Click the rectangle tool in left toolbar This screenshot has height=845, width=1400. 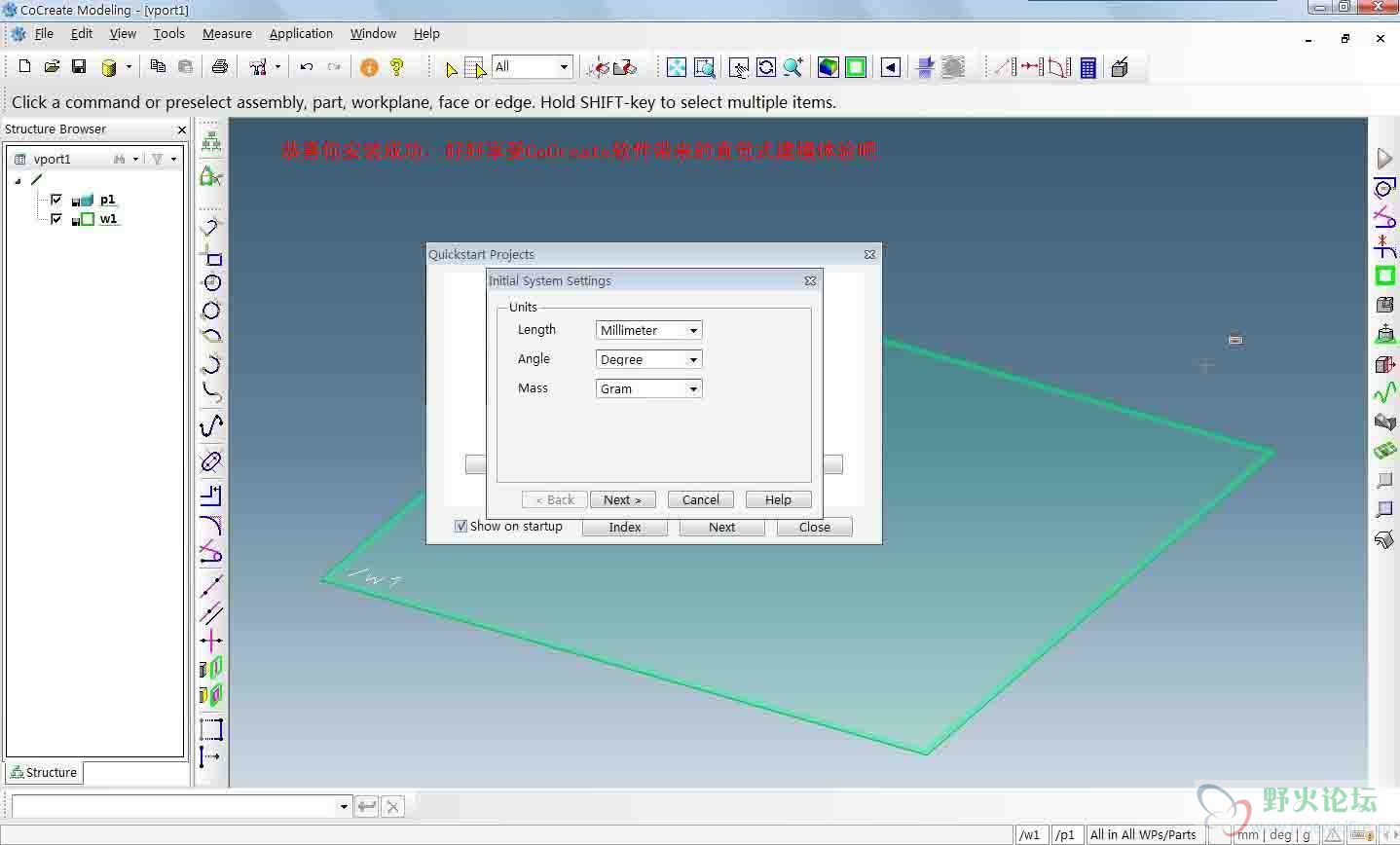(211, 255)
